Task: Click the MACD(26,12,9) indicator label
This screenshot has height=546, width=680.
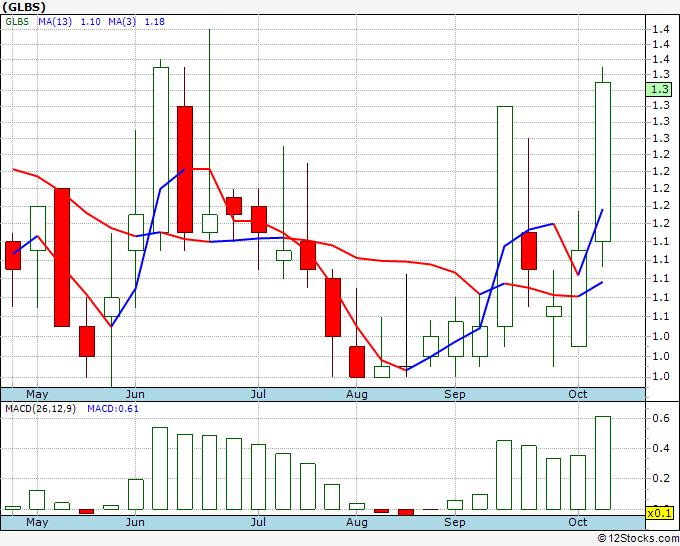Action: coord(40,409)
